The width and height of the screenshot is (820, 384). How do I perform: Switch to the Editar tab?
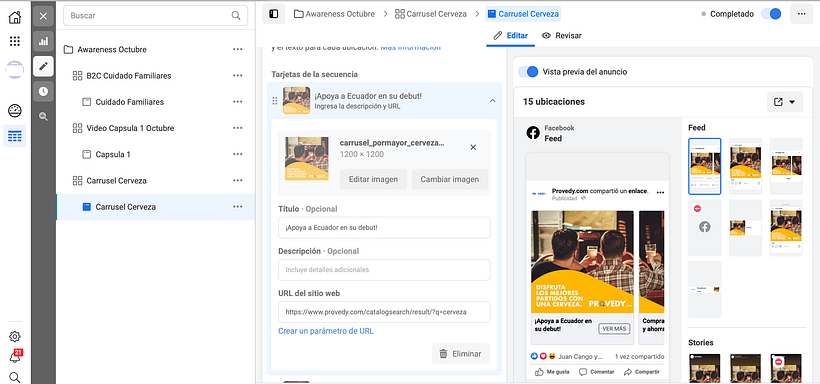coord(511,36)
